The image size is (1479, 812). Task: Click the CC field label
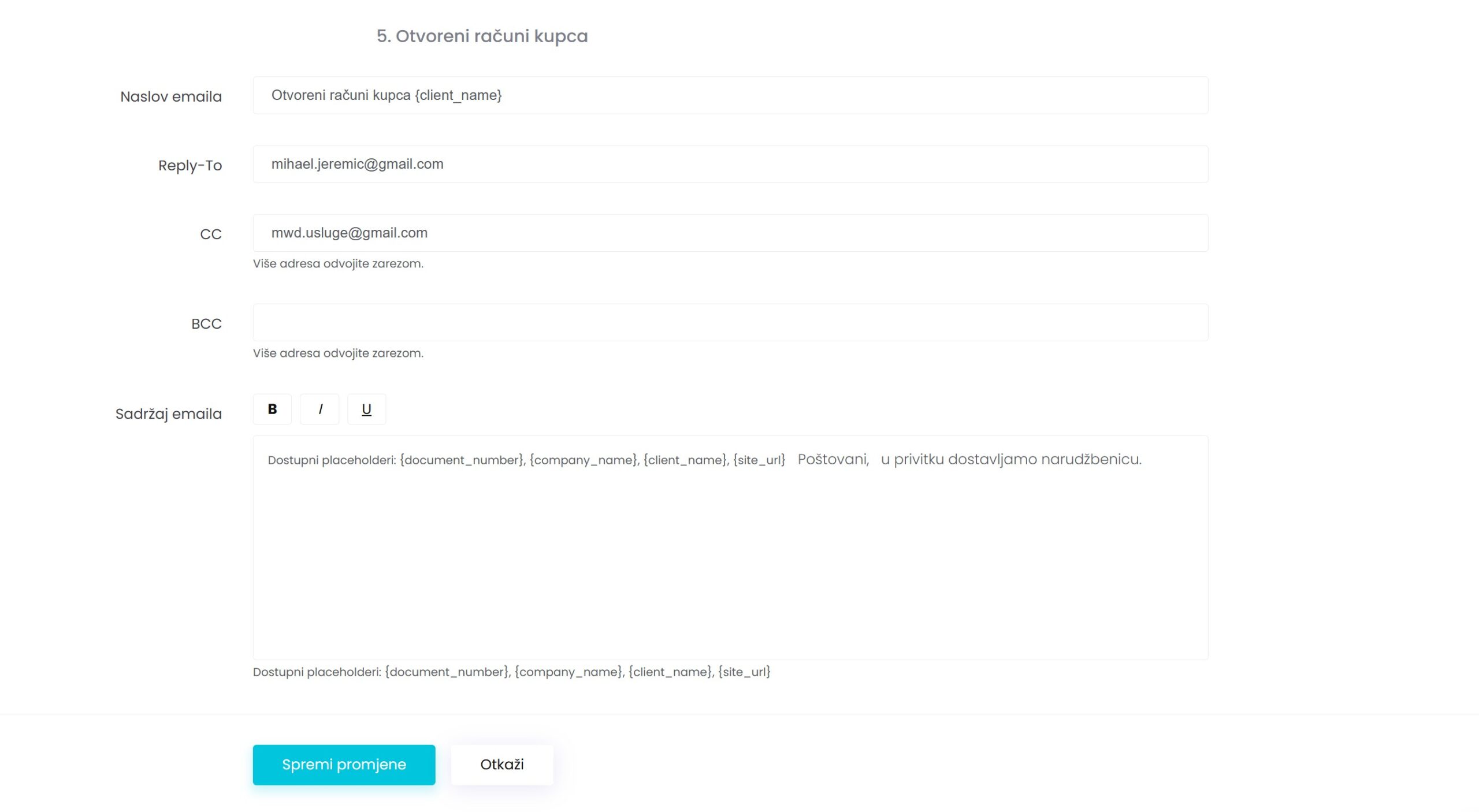click(x=211, y=234)
